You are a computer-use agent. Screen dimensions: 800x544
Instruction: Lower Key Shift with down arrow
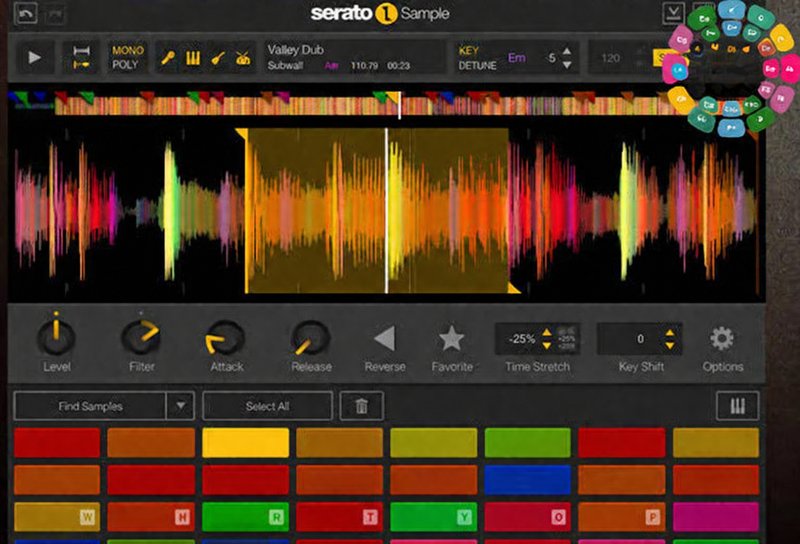[x=670, y=345]
